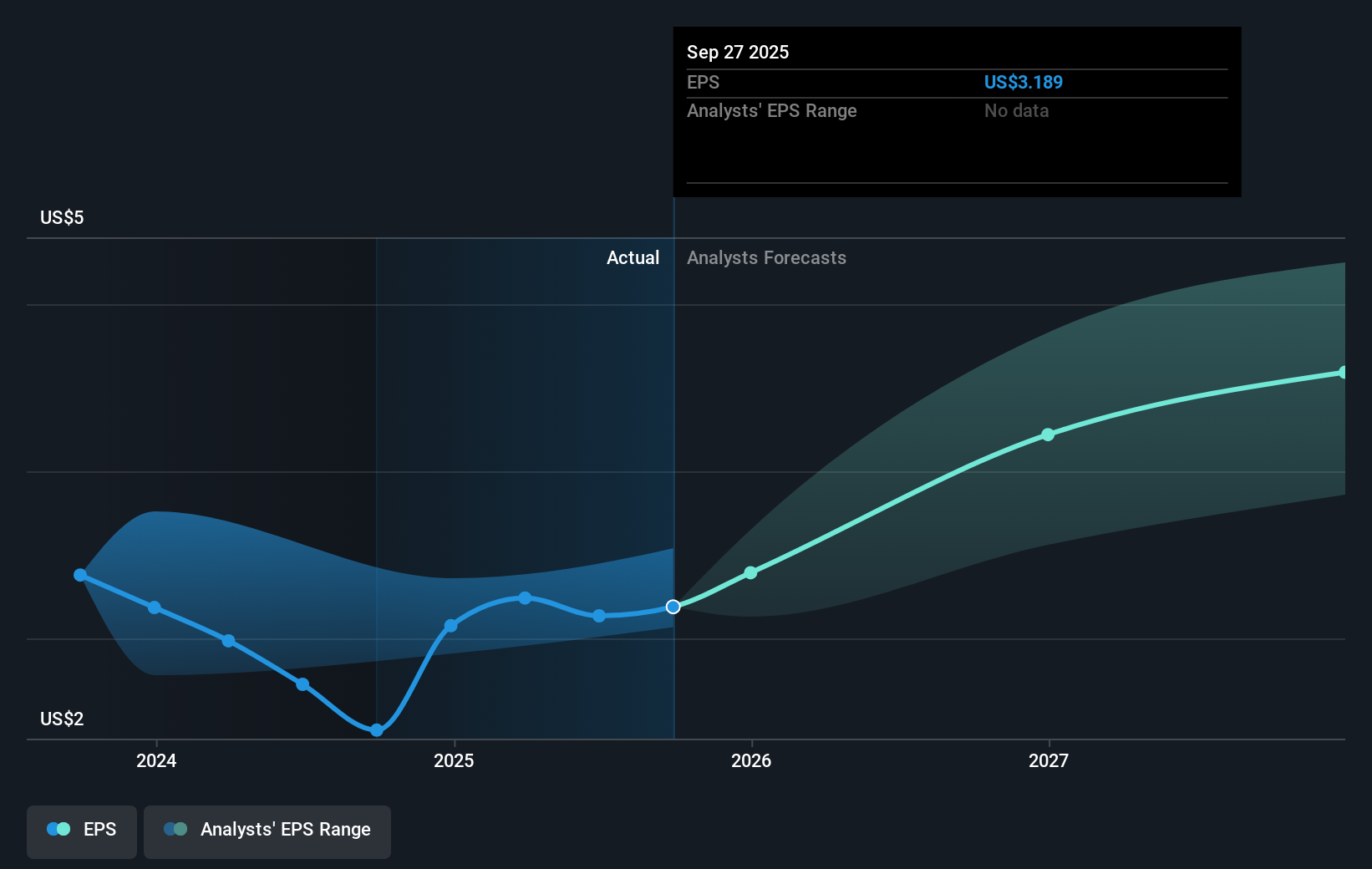
Task: Click the Analysts' EPS Range label in tooltip
Action: [x=771, y=110]
